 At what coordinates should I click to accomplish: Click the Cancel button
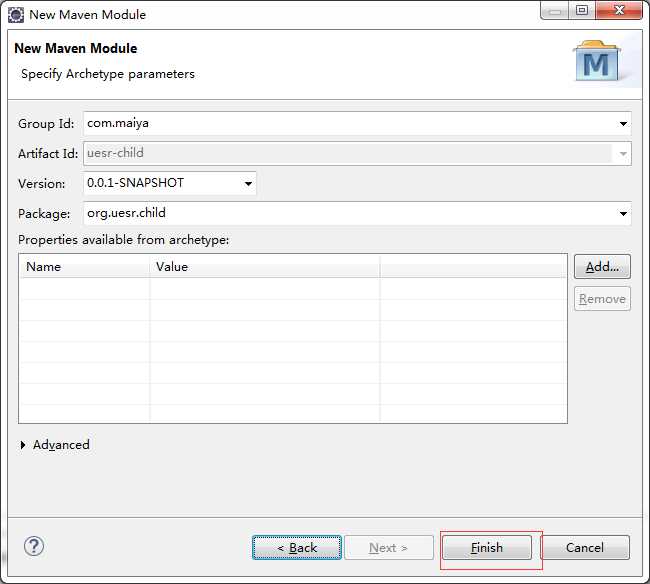click(x=585, y=548)
